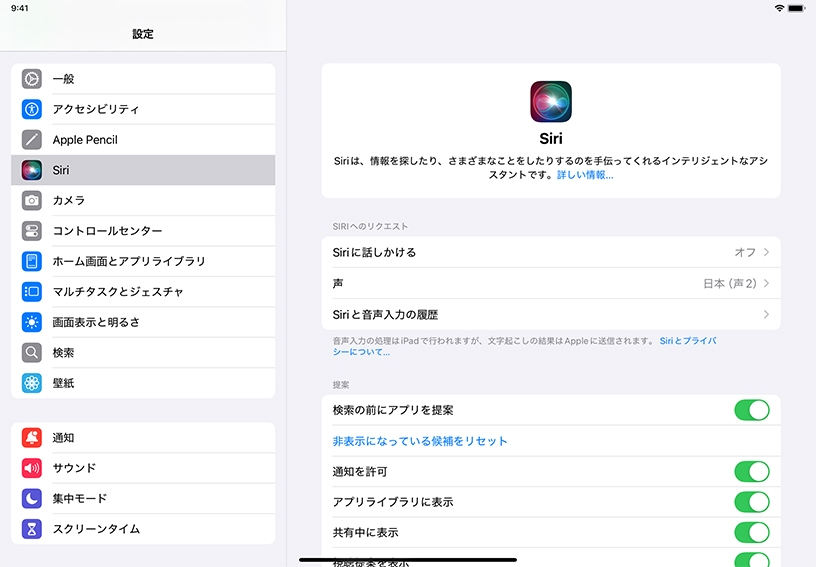Open Siriに話しかける options chevron
The height and width of the screenshot is (567, 816).
[766, 253]
